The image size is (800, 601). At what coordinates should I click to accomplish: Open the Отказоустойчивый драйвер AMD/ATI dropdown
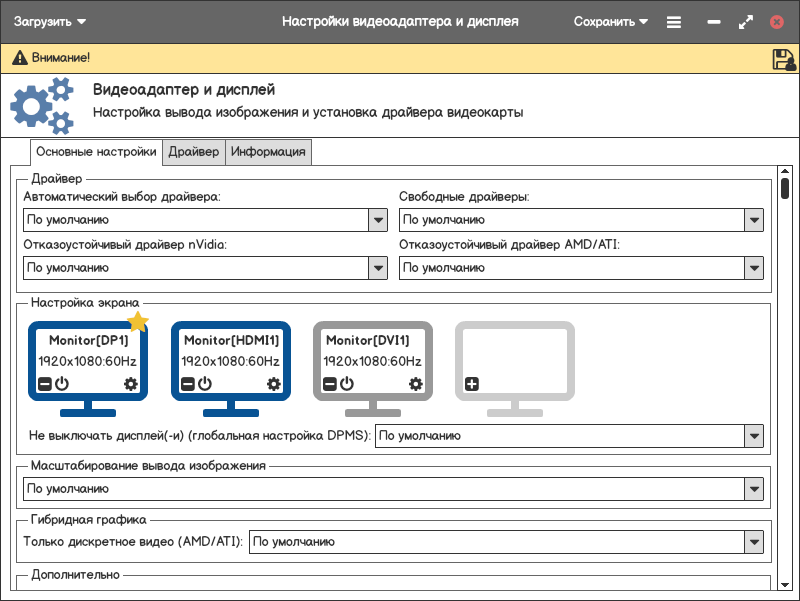tap(754, 268)
